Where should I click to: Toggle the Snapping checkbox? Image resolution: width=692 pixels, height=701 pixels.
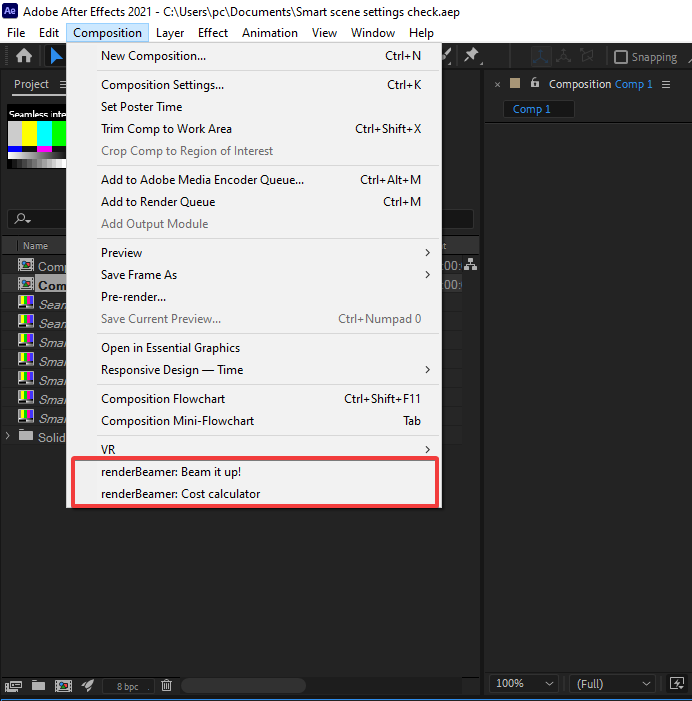(620, 57)
